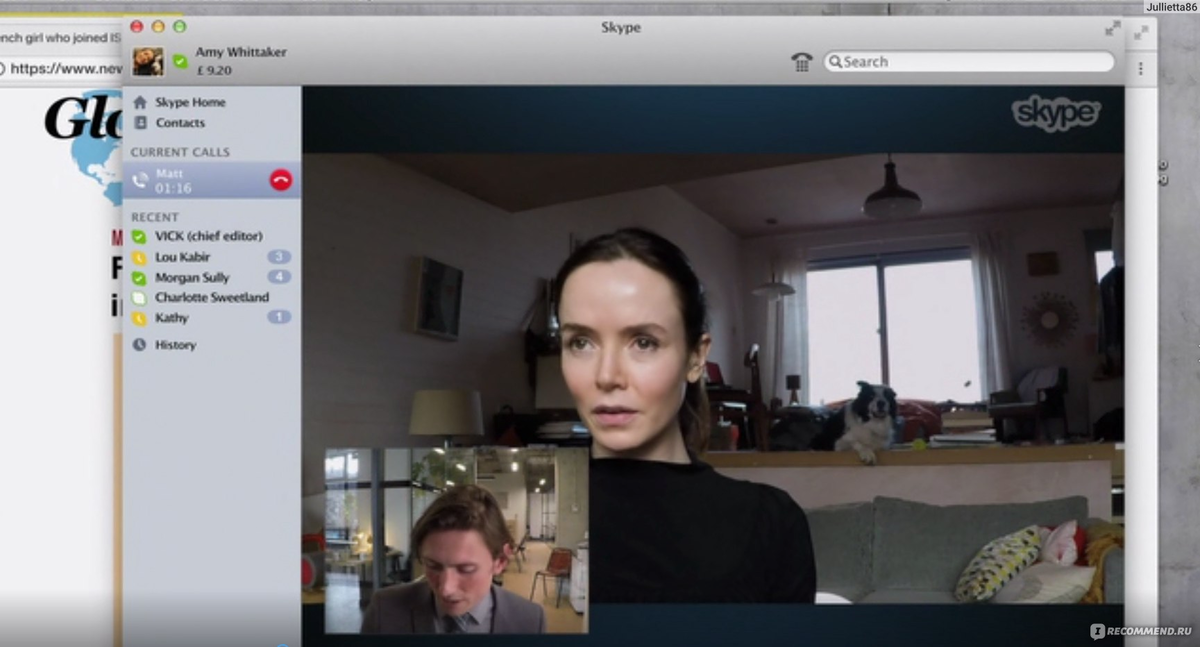Click the offline status icon beside Charlotte Sweetland
Image resolution: width=1200 pixels, height=647 pixels.
point(139,298)
